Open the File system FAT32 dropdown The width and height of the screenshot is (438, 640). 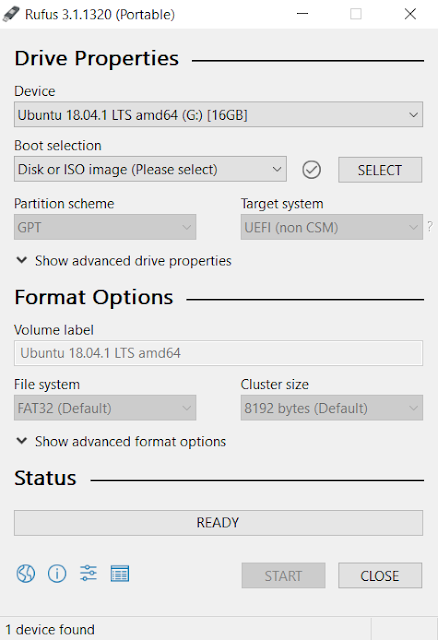[x=105, y=408]
